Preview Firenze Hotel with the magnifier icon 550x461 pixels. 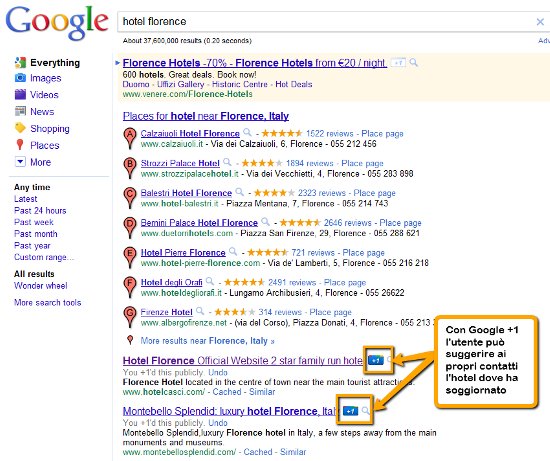pos(200,311)
